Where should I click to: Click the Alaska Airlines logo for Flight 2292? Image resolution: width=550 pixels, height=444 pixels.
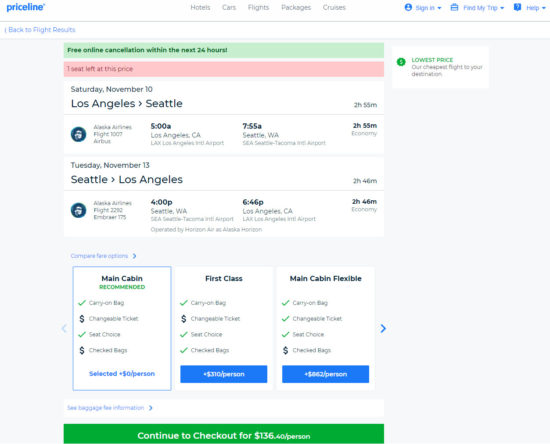coord(79,210)
